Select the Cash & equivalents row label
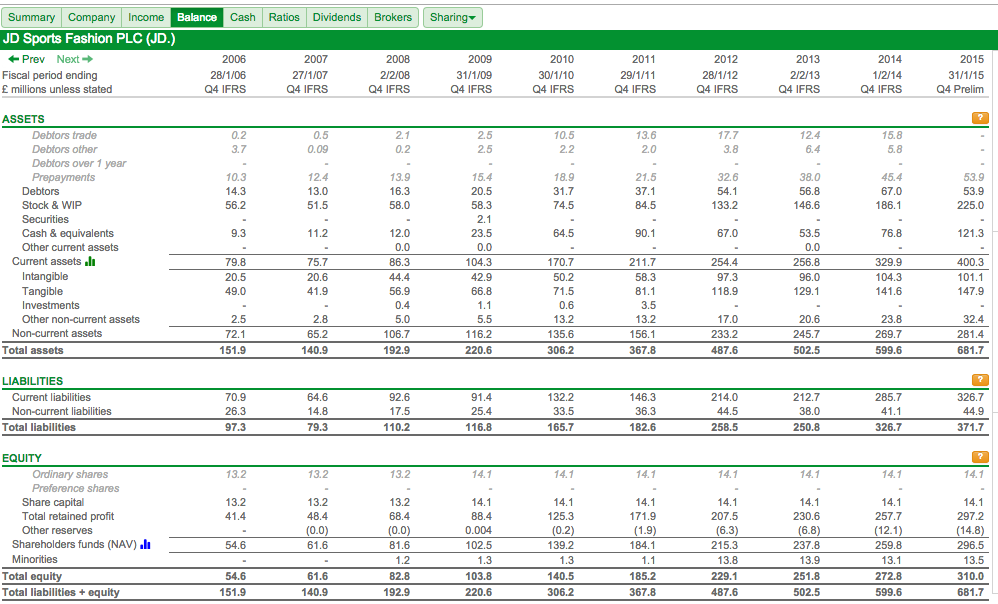 [x=67, y=234]
